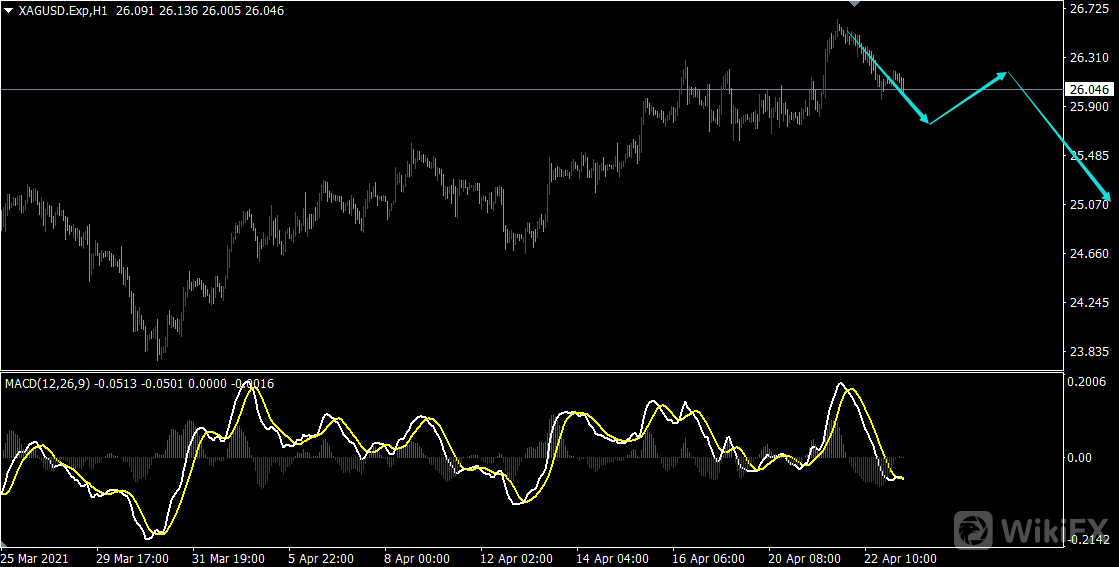Click the MACD(12,26,9) indicator label
Screen dimensions: 1119x567
point(49,384)
